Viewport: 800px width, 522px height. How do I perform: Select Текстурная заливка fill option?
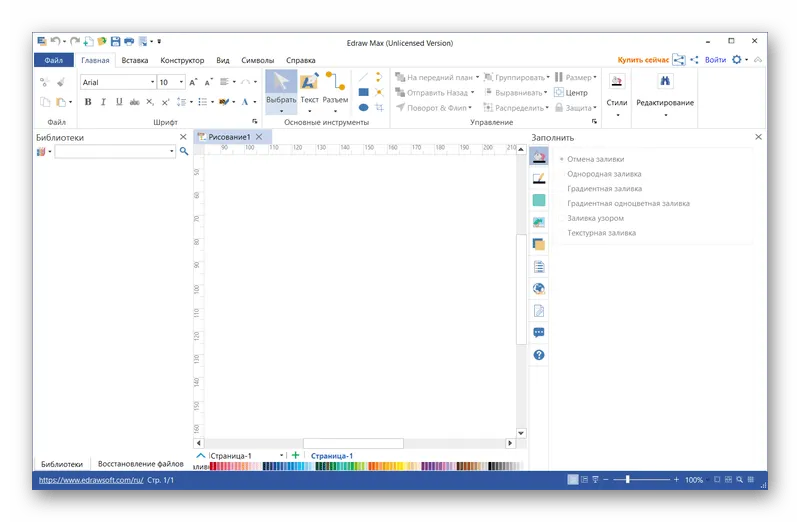tap(601, 233)
